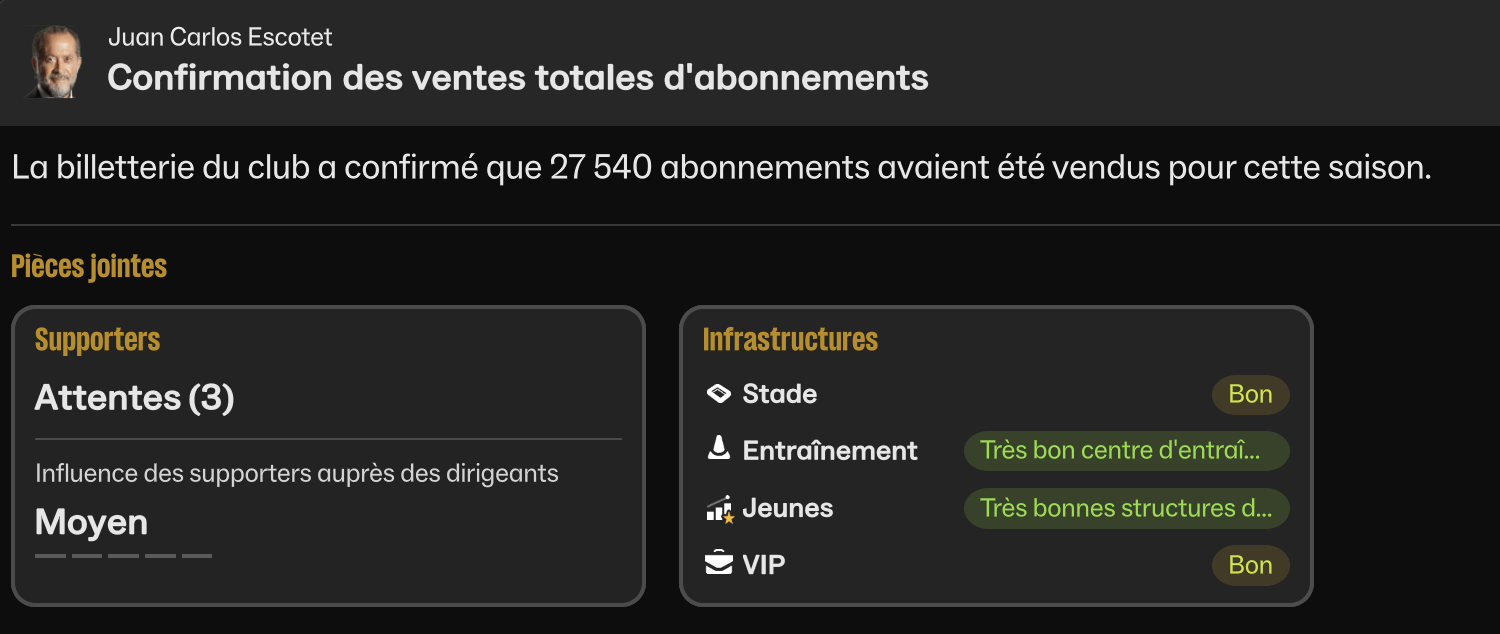The width and height of the screenshot is (1500, 634).
Task: Click the training cone icon
Action: tap(718, 450)
